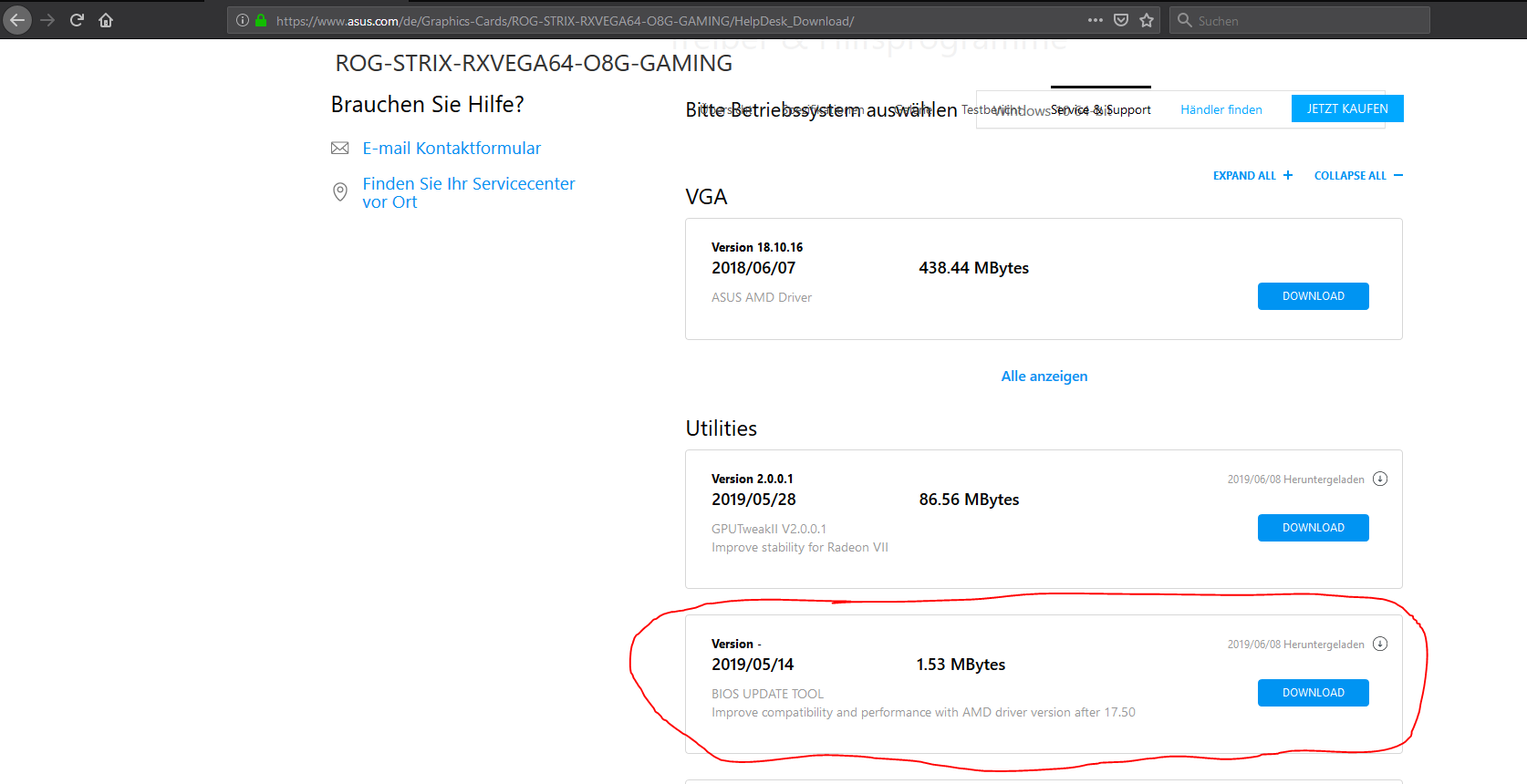Download the BIOS UPDATE TOOL

tap(1313, 693)
